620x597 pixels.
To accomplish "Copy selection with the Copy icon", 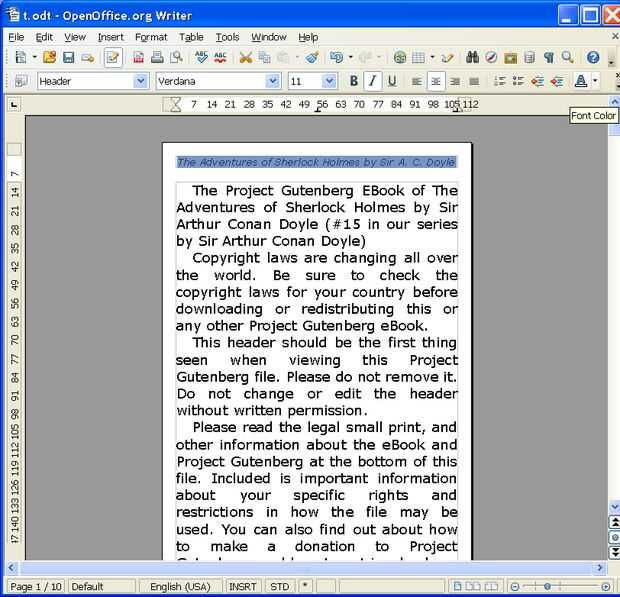I will click(x=264, y=58).
